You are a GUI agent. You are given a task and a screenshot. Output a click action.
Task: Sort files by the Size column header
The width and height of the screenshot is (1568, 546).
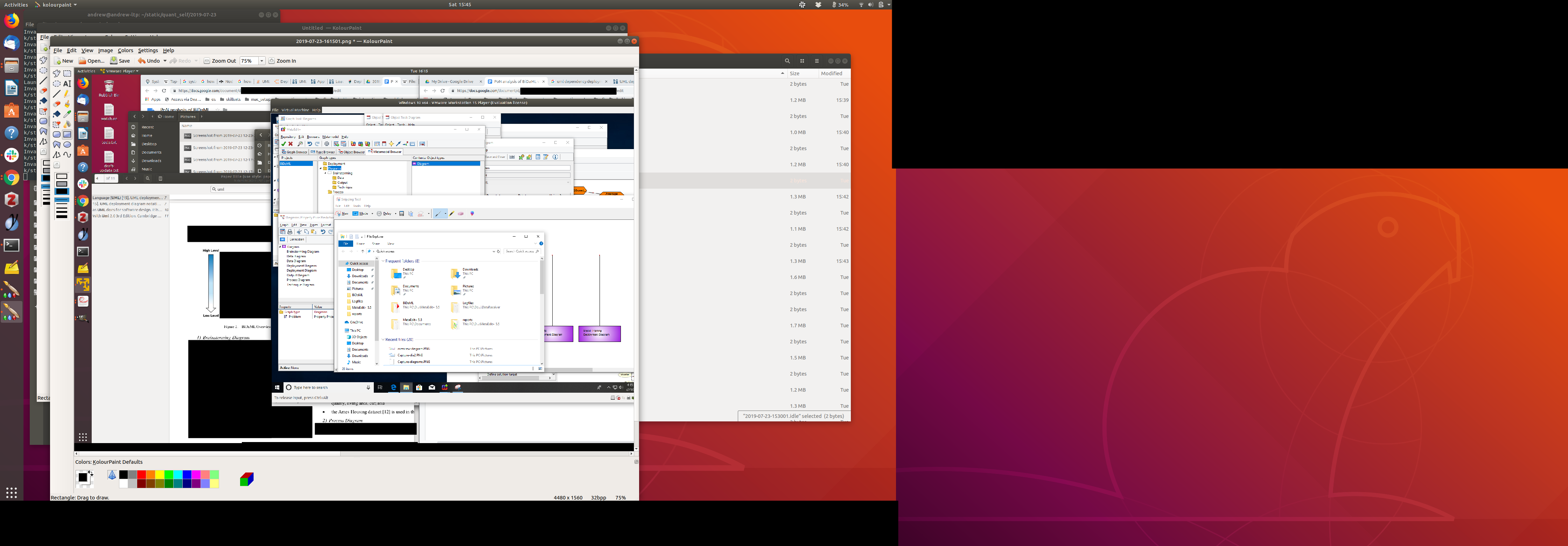[794, 73]
